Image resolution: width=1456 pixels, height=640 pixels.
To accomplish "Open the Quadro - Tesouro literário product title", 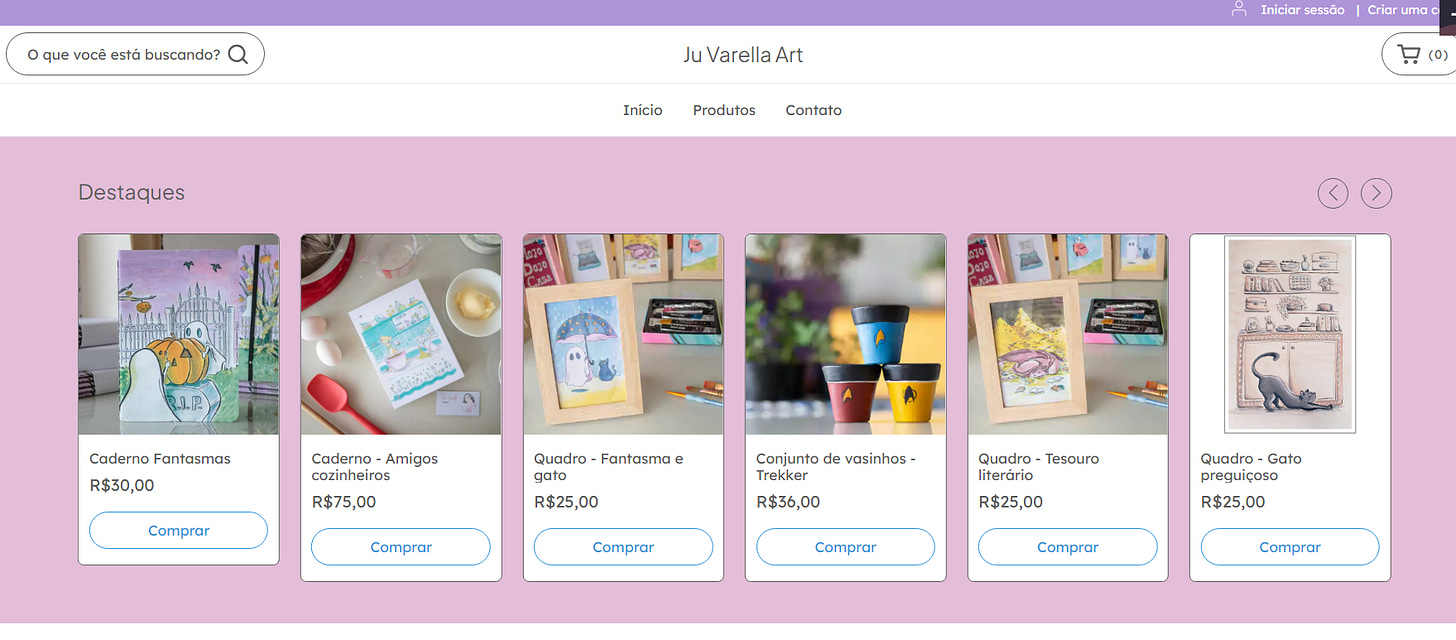I will [1039, 467].
